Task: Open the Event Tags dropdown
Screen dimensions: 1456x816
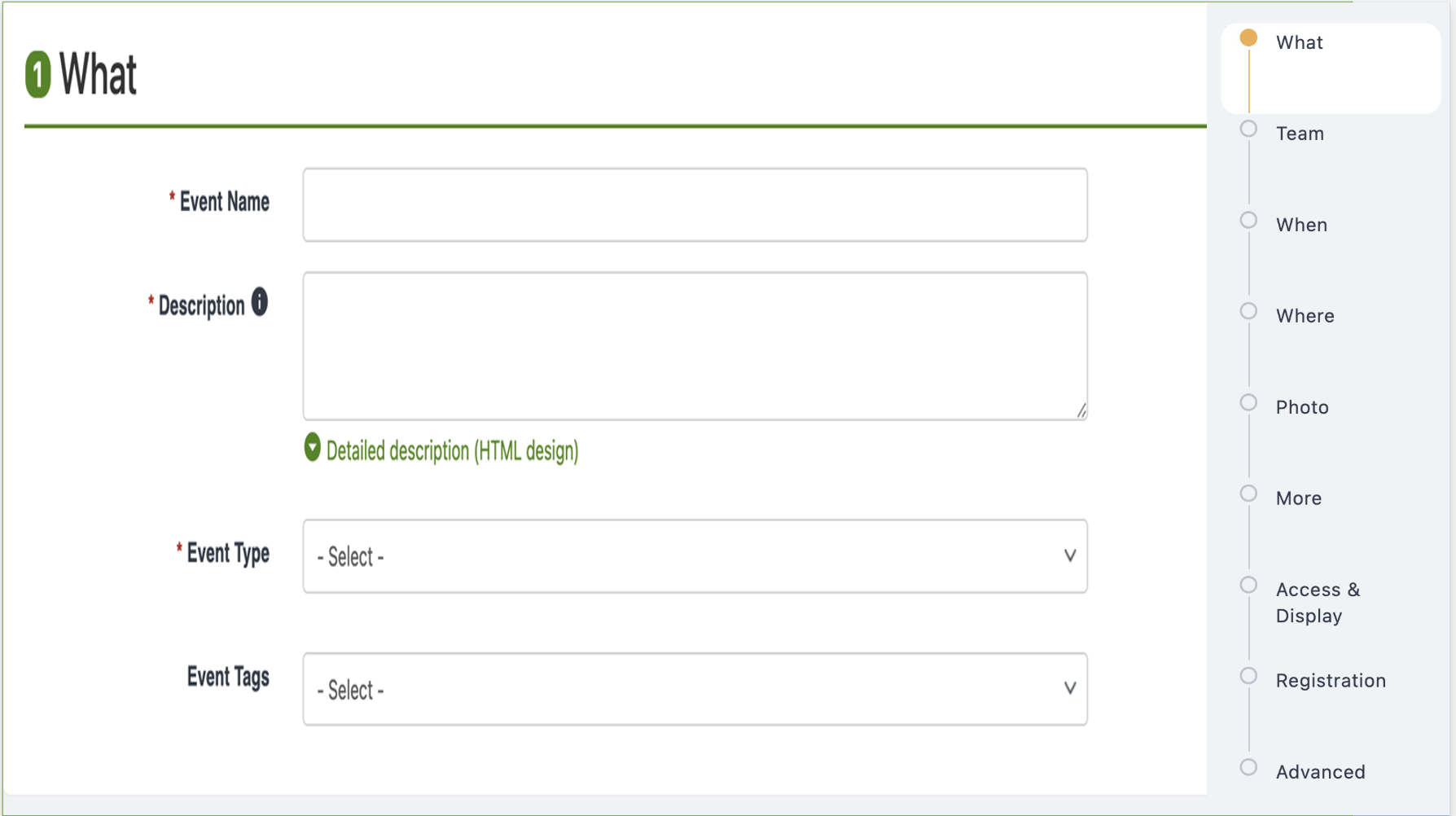Action: tap(695, 689)
